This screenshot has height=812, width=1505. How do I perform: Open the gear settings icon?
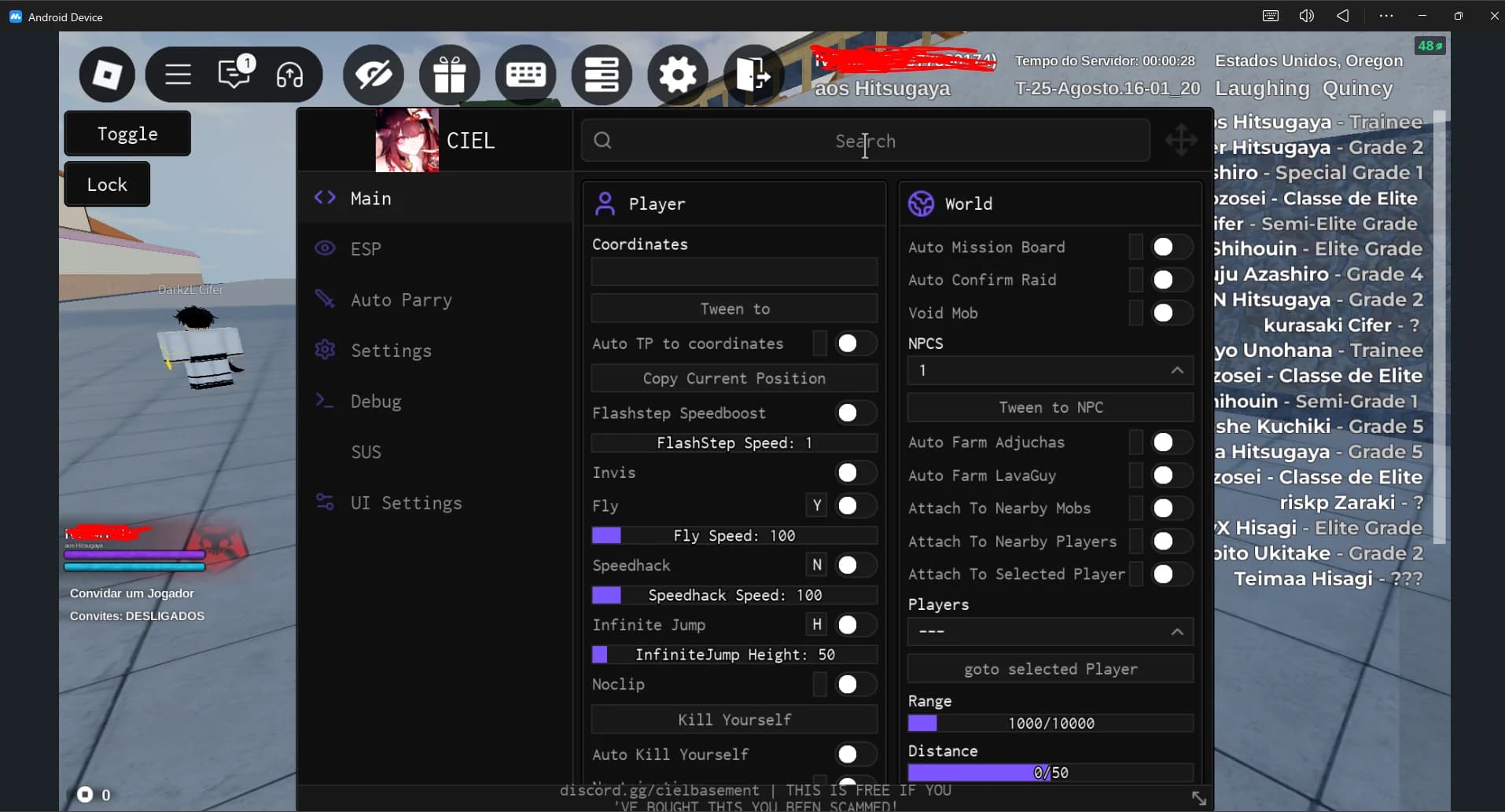(x=677, y=75)
